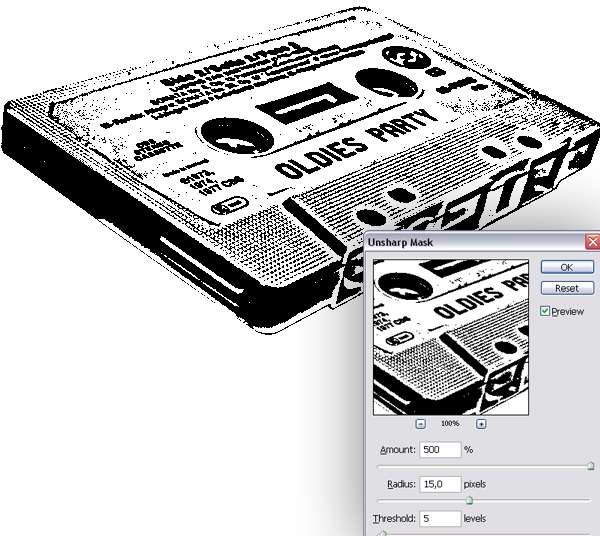Click the Amount slider handle

[591, 466]
